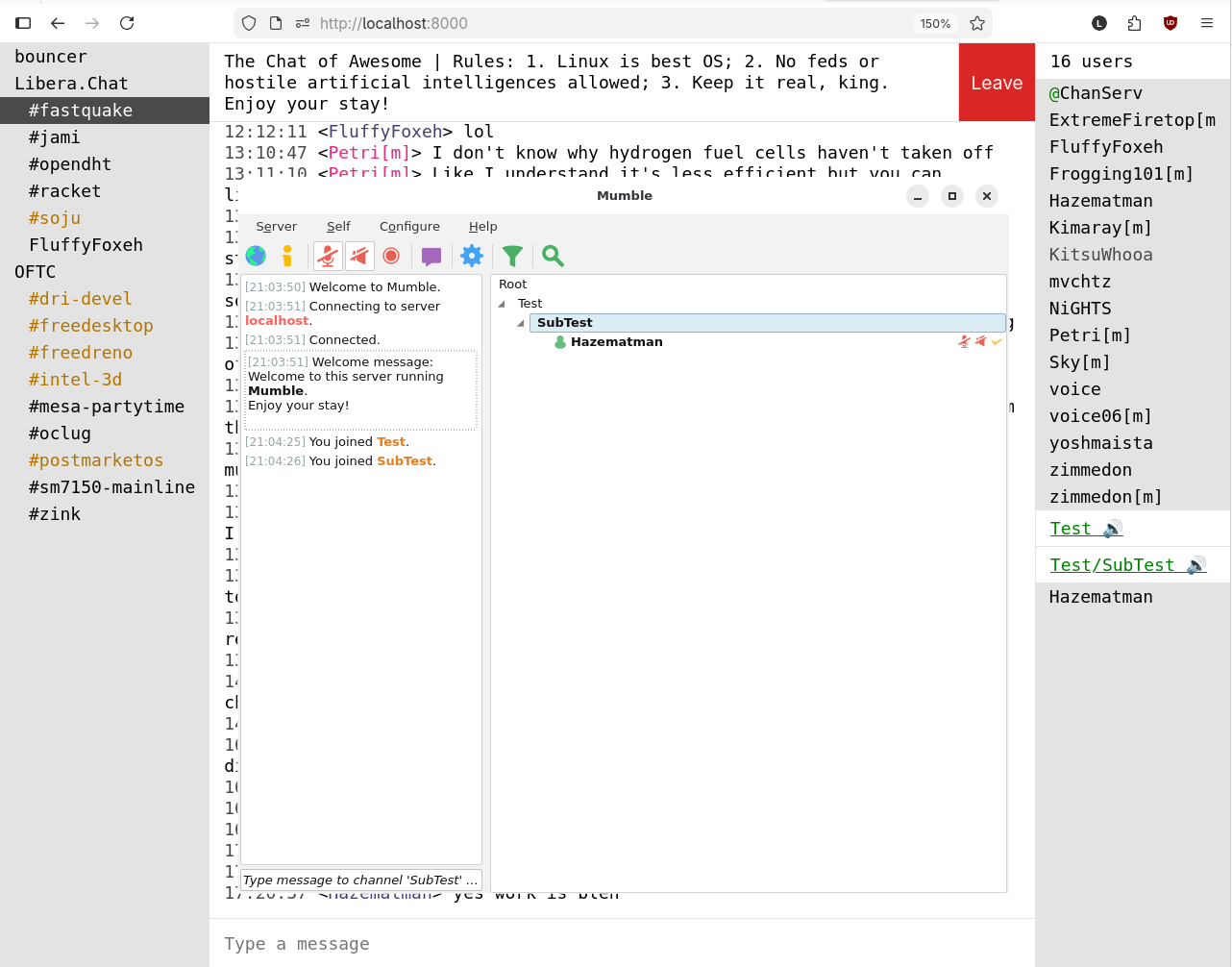Focus the IRC 'Type a message' field
The width and height of the screenshot is (1232, 967).
(622, 943)
